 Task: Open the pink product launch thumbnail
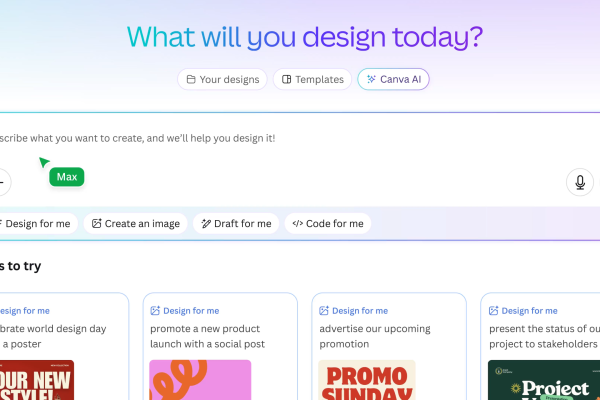(x=200, y=380)
